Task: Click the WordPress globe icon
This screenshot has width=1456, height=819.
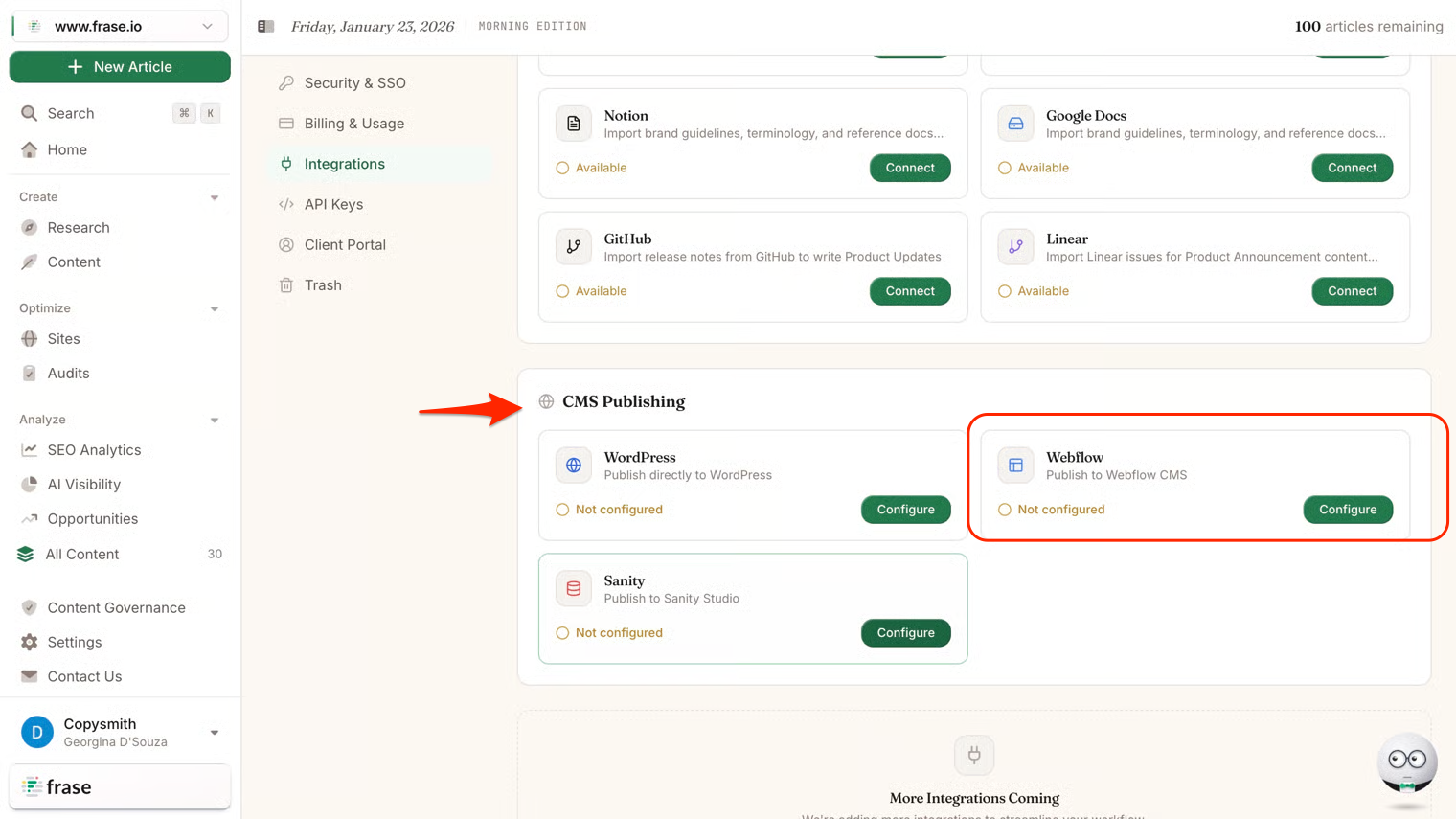Action: 573,466
